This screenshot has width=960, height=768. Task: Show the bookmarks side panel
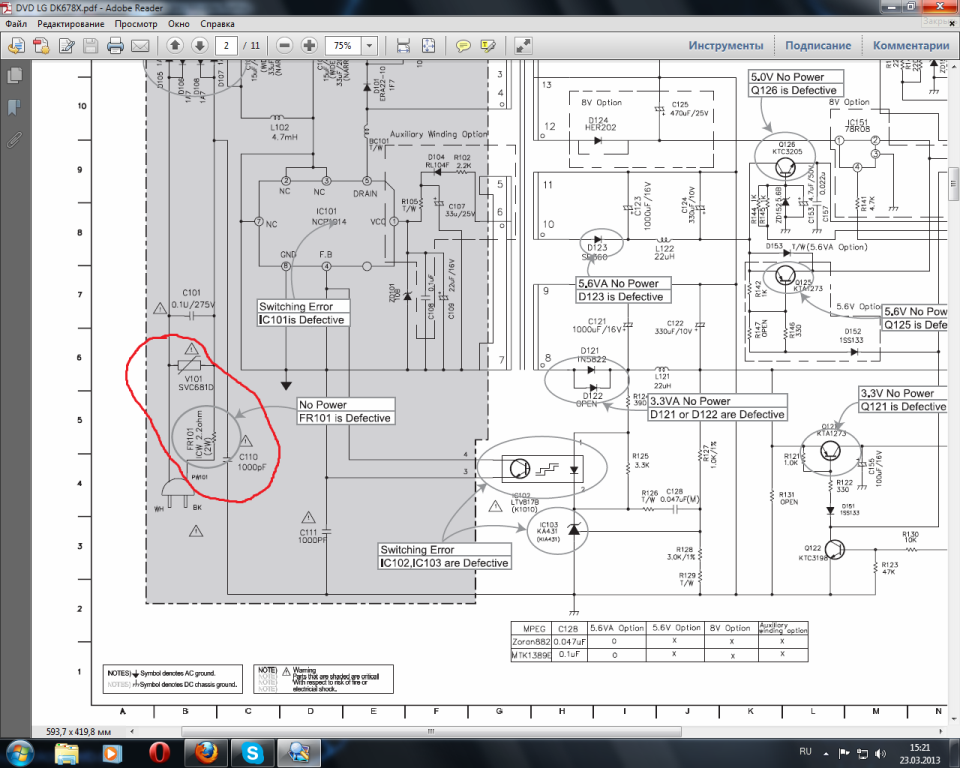pyautogui.click(x=15, y=107)
